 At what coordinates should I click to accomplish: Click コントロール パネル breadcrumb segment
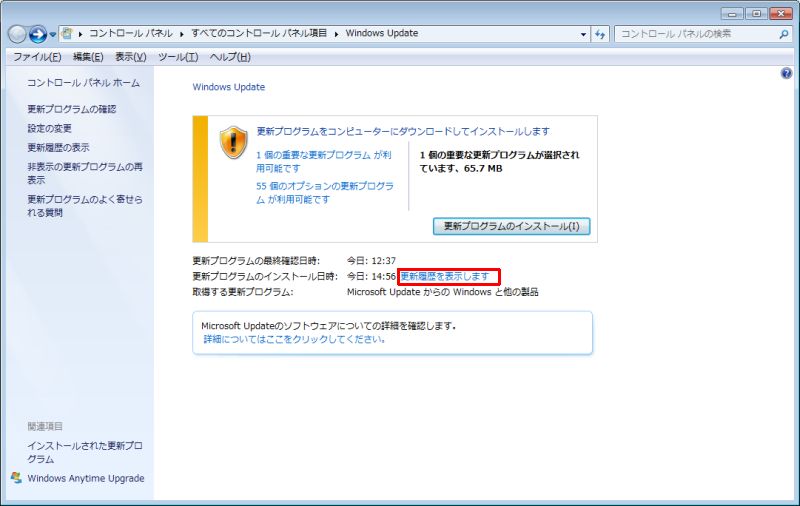(131, 34)
